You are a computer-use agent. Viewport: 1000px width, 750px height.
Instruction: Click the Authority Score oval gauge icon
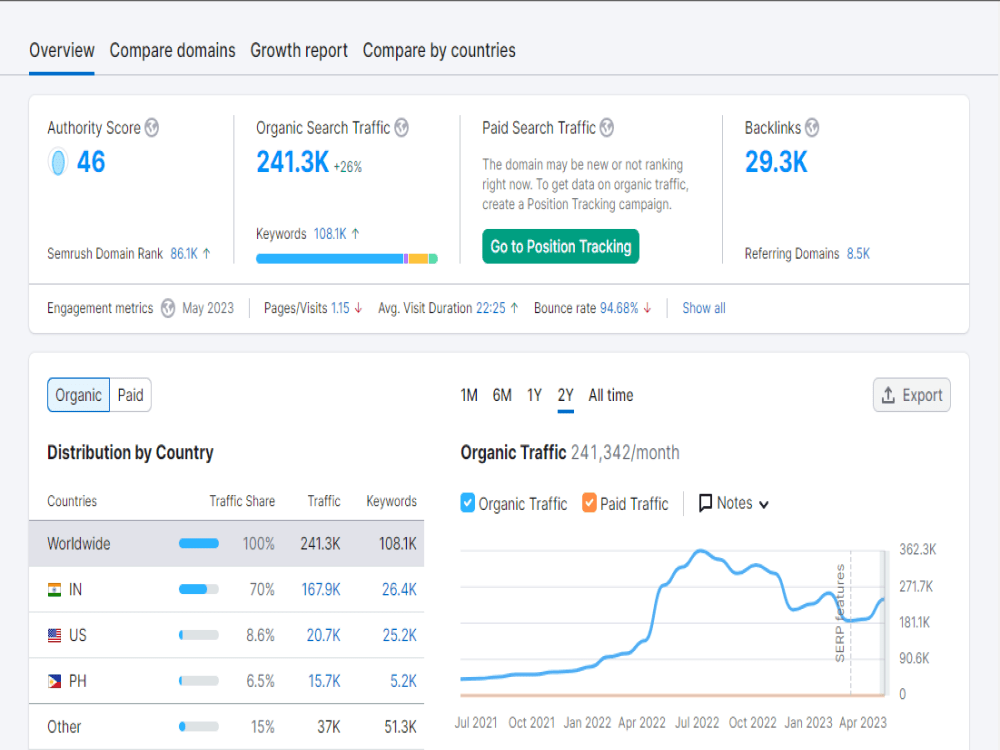coord(57,162)
